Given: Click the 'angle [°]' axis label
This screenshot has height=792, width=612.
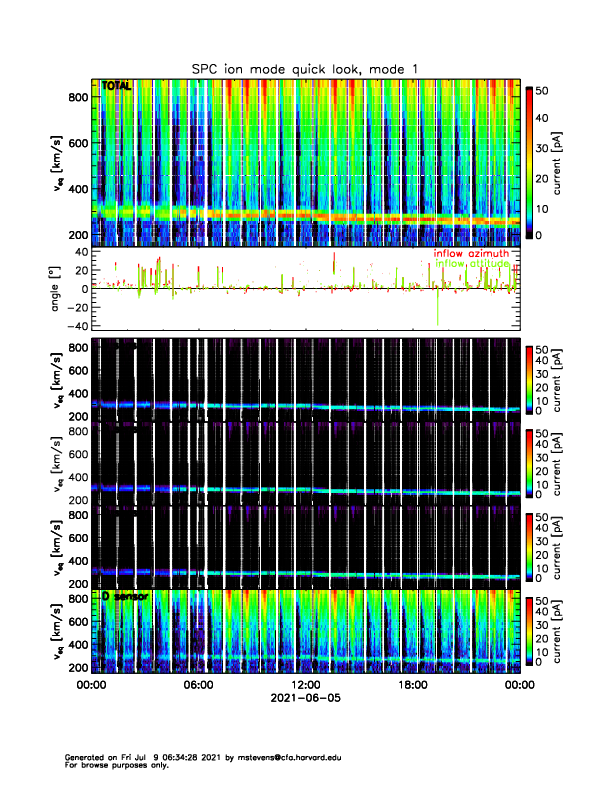Looking at the screenshot, I should (x=56, y=290).
